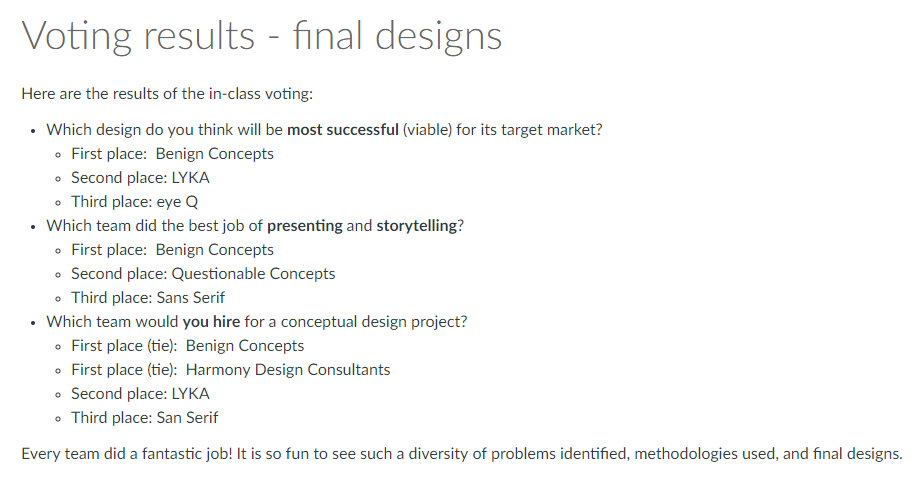Click the "Third place: Sans Serif" line
Viewport: 920px width, 477px height.
point(148,298)
